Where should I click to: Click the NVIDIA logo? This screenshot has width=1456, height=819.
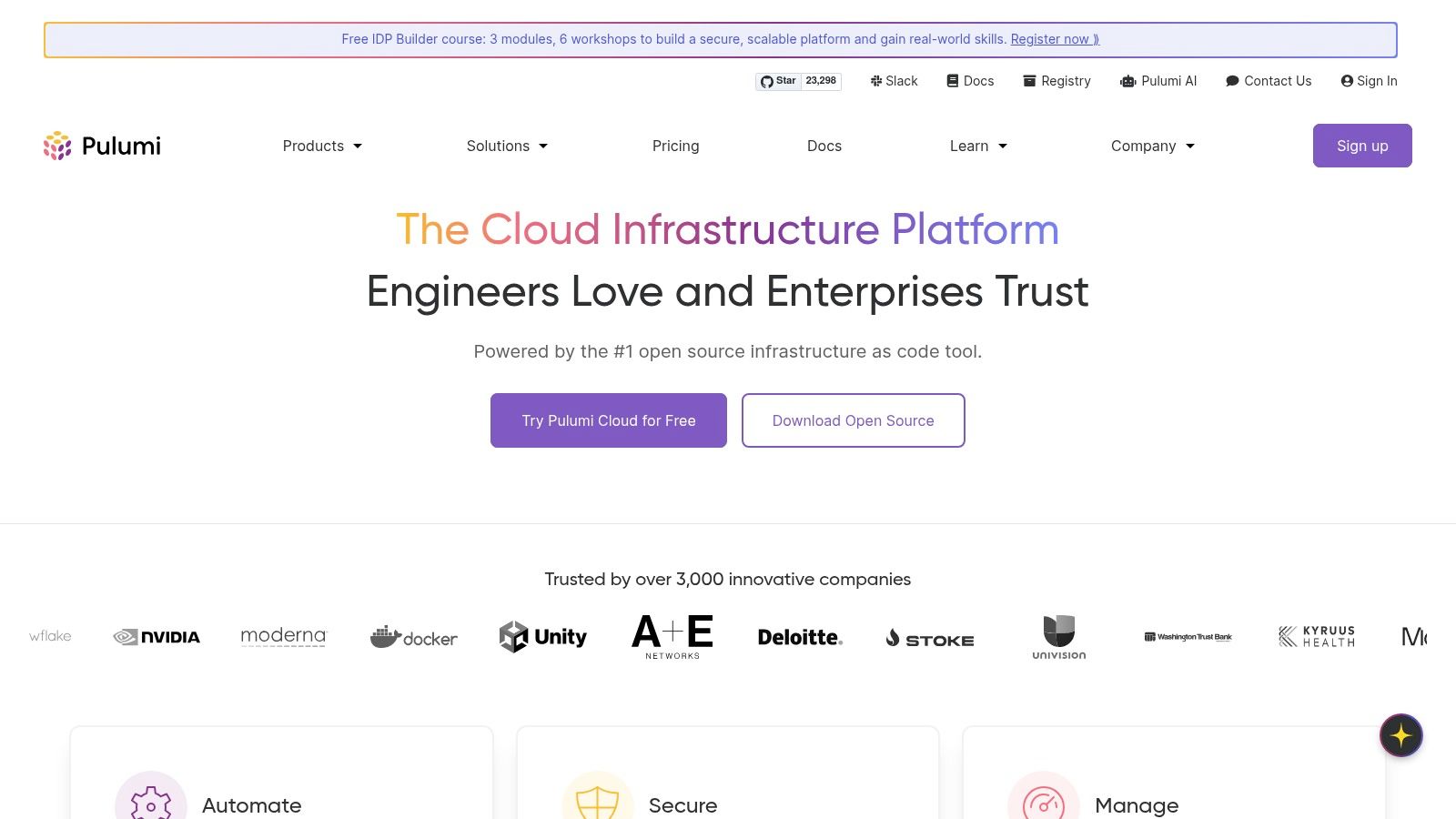157,637
